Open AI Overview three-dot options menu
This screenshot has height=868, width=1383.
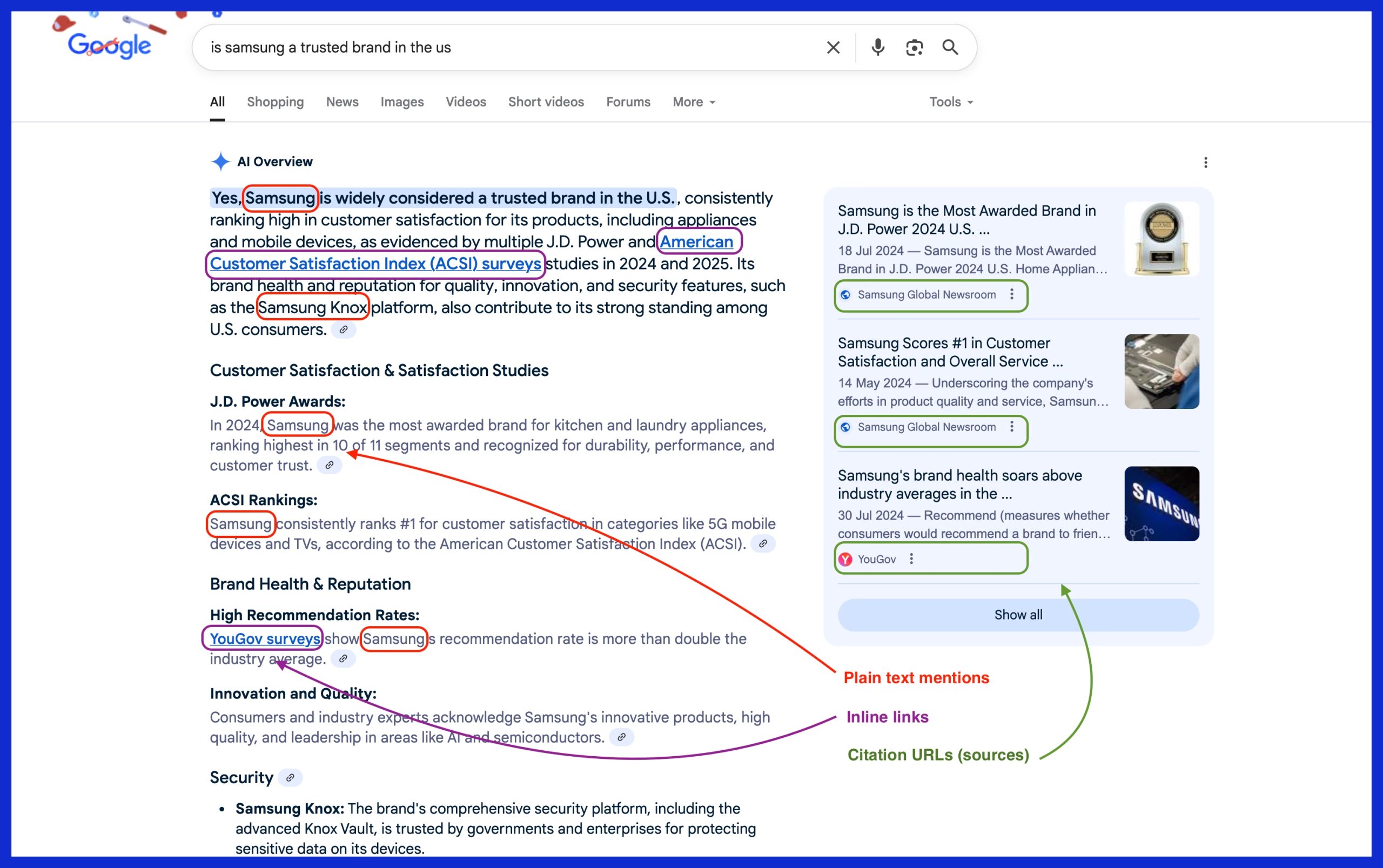click(x=1205, y=163)
